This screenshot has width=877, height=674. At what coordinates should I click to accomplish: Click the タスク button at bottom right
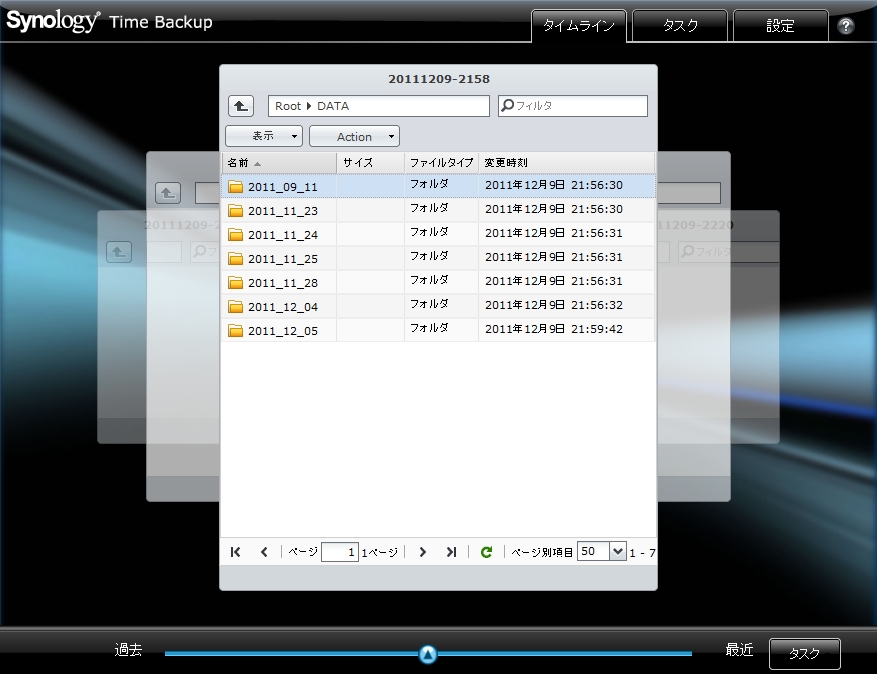click(804, 653)
